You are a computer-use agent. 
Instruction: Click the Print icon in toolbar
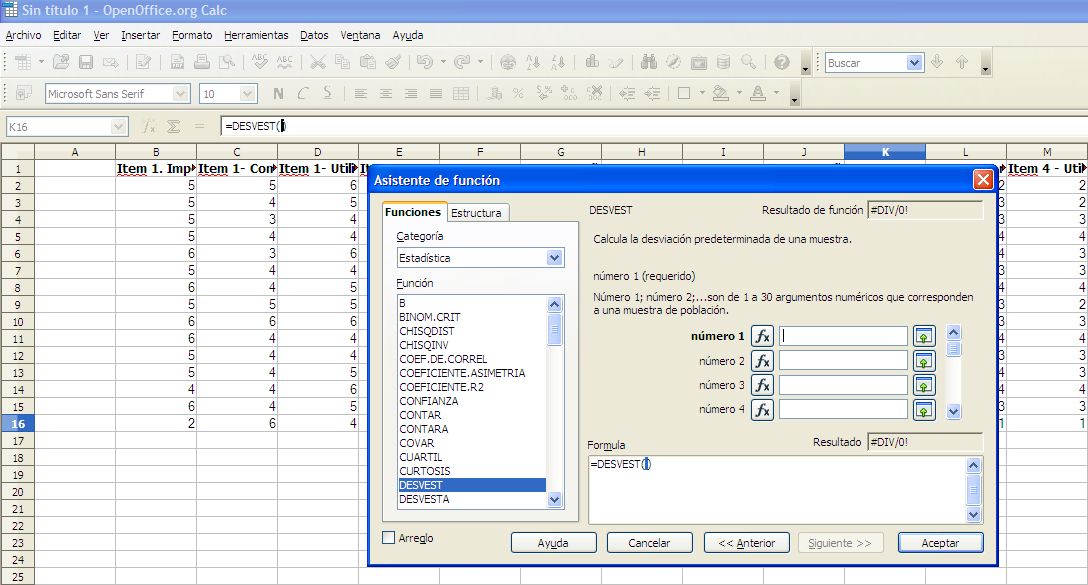point(202,62)
